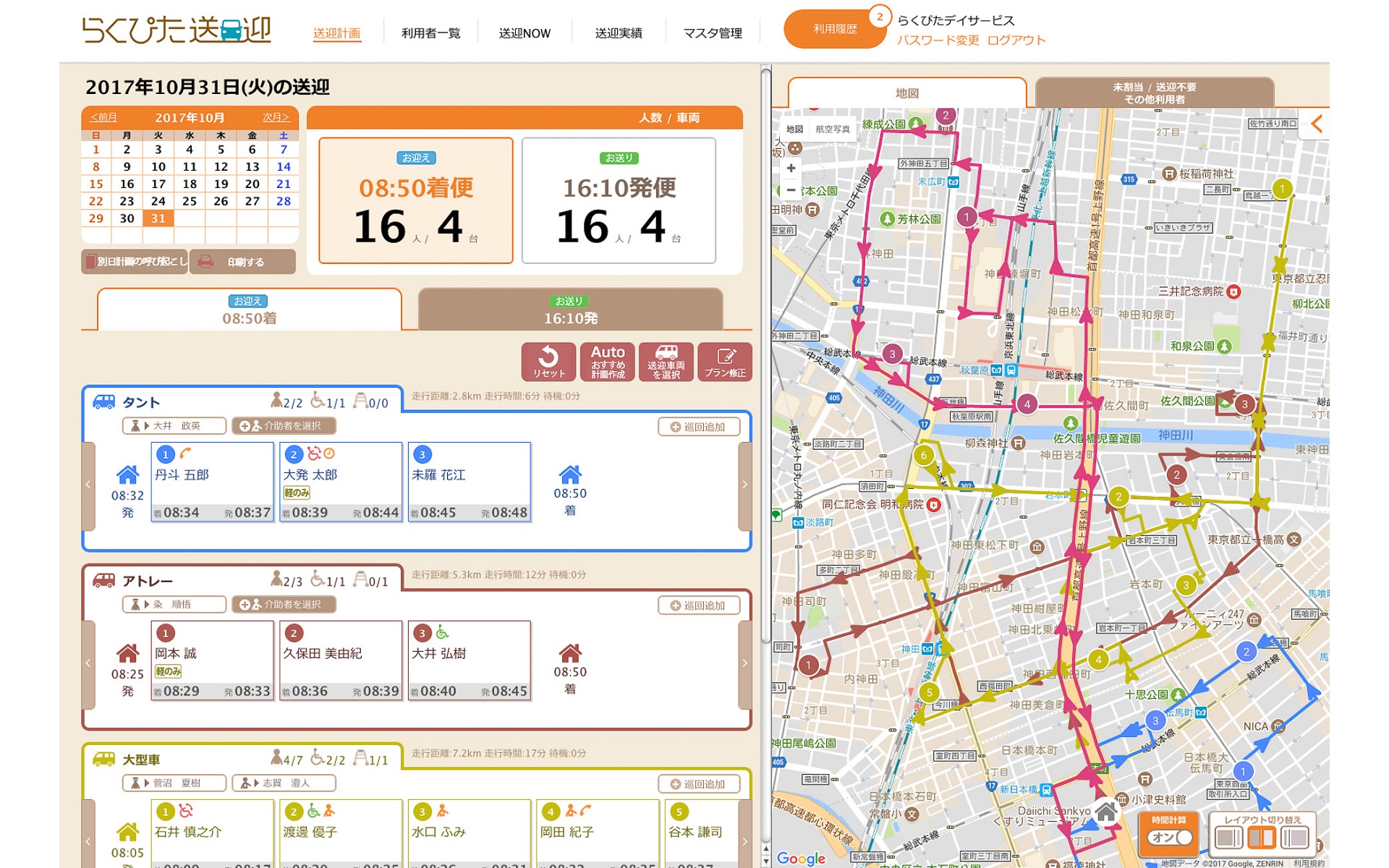Switch to お送り 16:10発 tab
The image size is (1389, 868).
pos(570,310)
